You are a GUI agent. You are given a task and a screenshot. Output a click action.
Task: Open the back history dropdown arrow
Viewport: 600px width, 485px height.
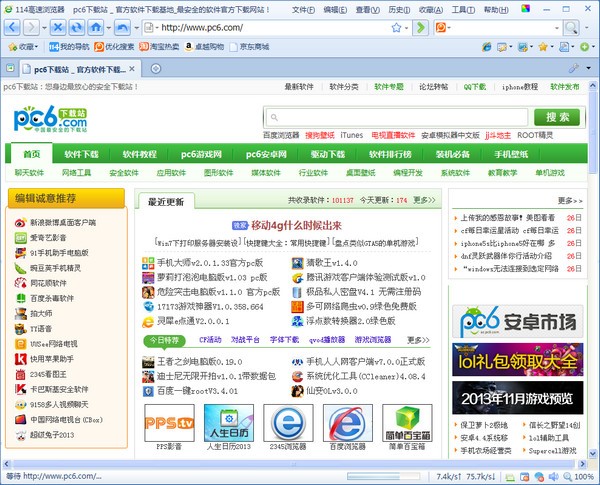click(x=44, y=28)
